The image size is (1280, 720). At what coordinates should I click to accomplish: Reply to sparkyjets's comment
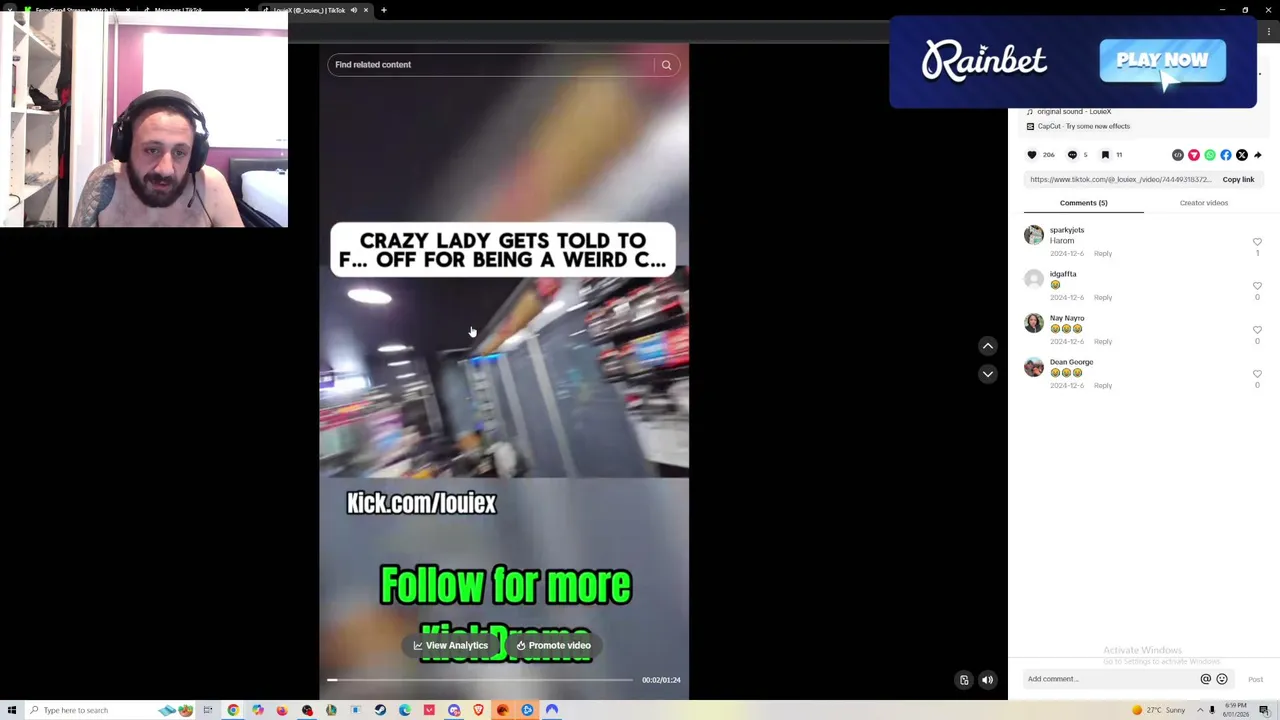(1103, 254)
